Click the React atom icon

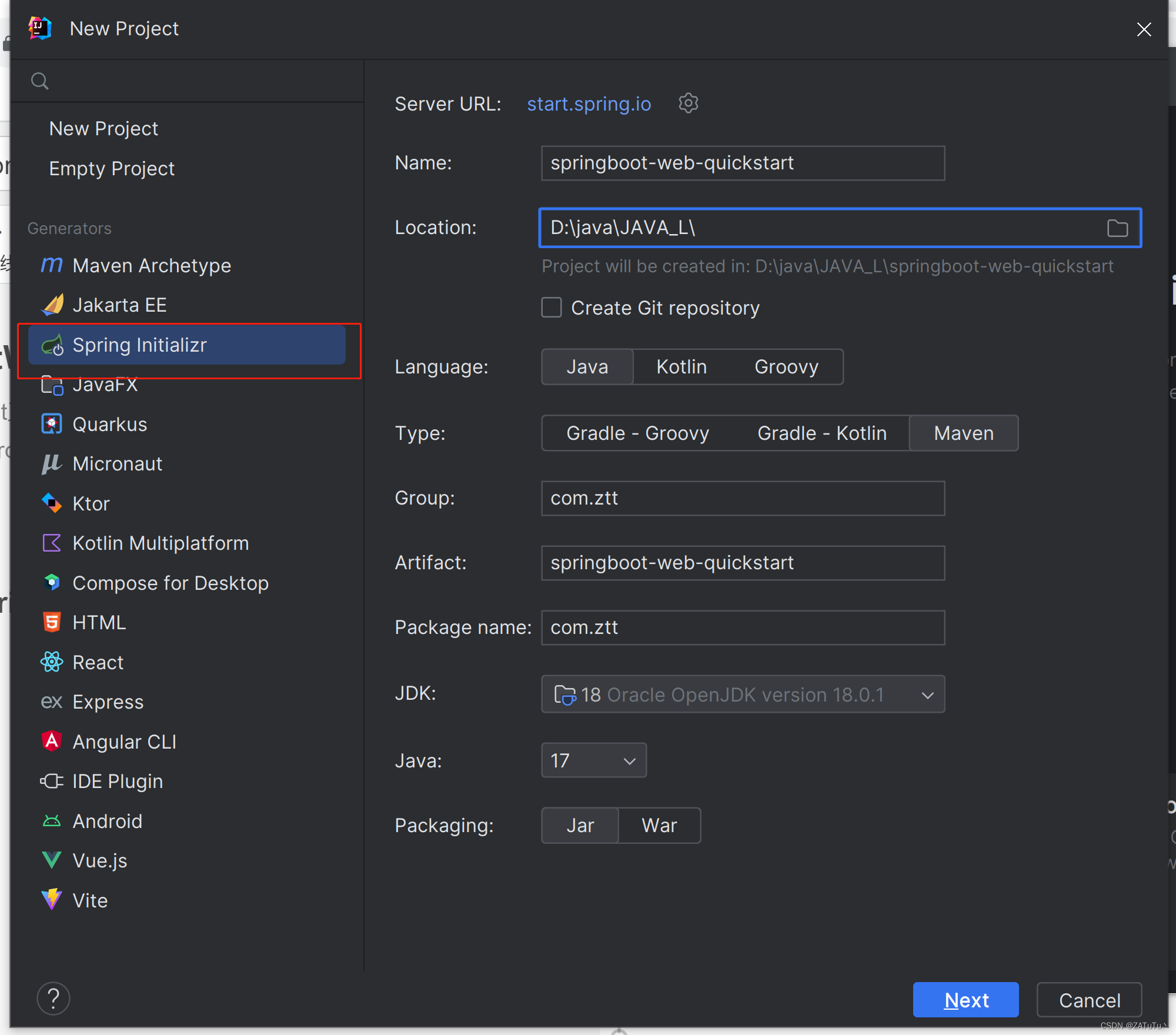52,662
